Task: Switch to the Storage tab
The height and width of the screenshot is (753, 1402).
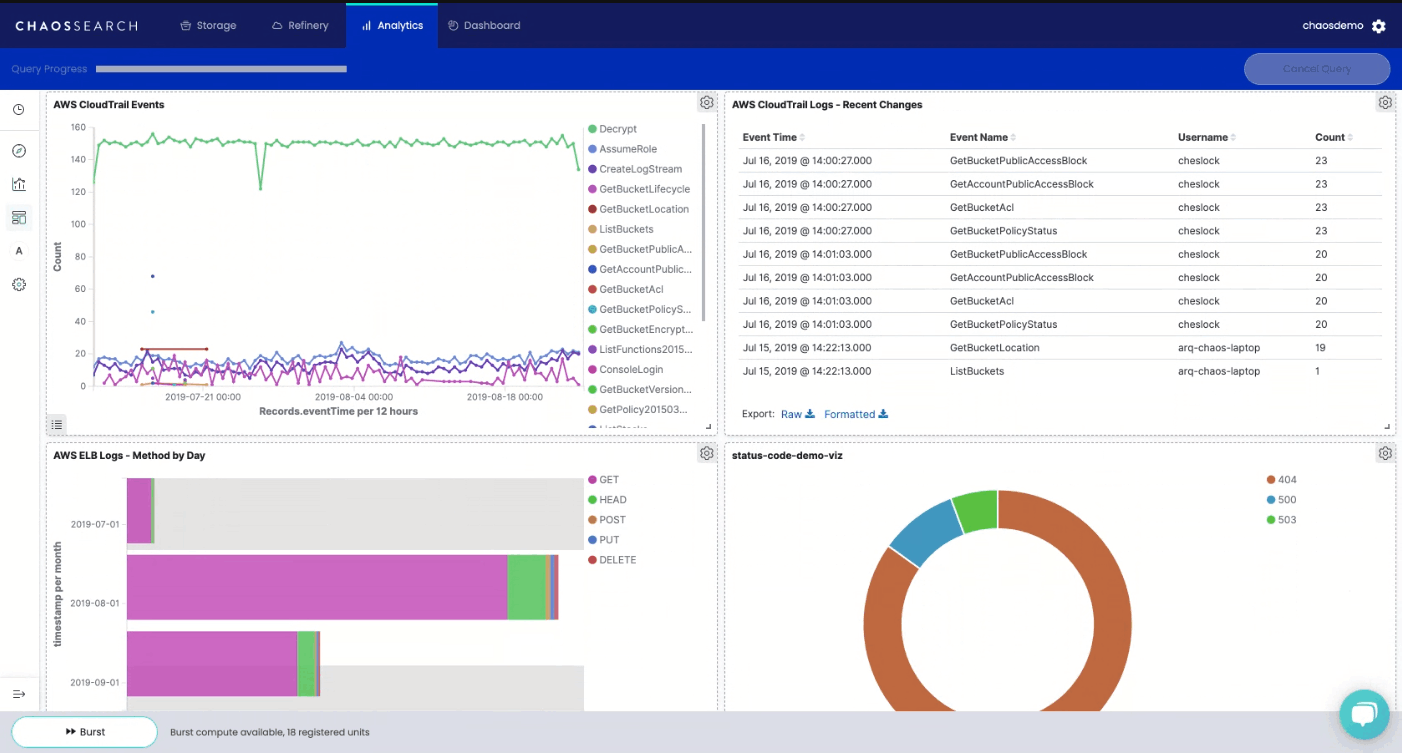Action: 208,25
